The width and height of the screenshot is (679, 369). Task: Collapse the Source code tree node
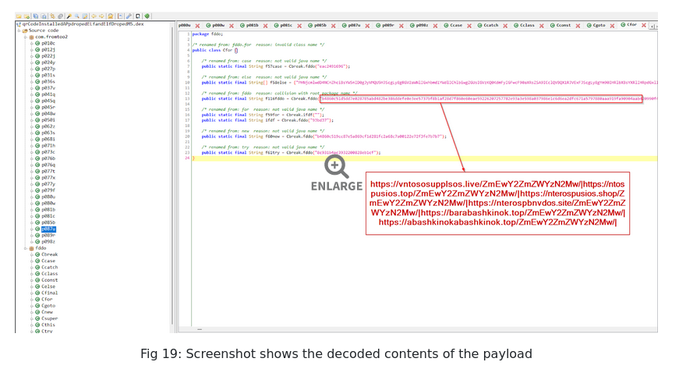click(x=19, y=31)
